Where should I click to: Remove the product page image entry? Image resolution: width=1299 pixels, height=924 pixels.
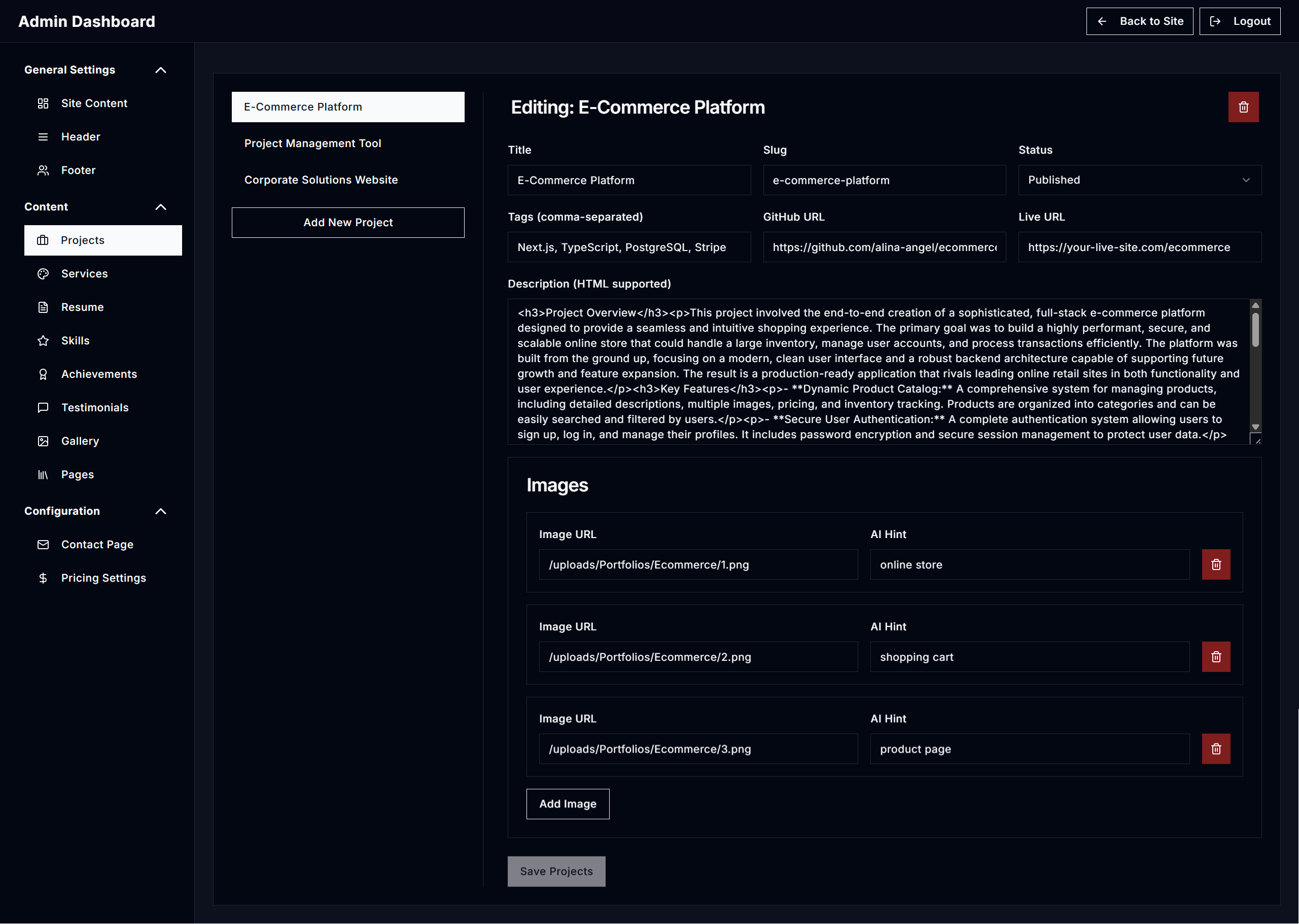tap(1216, 749)
